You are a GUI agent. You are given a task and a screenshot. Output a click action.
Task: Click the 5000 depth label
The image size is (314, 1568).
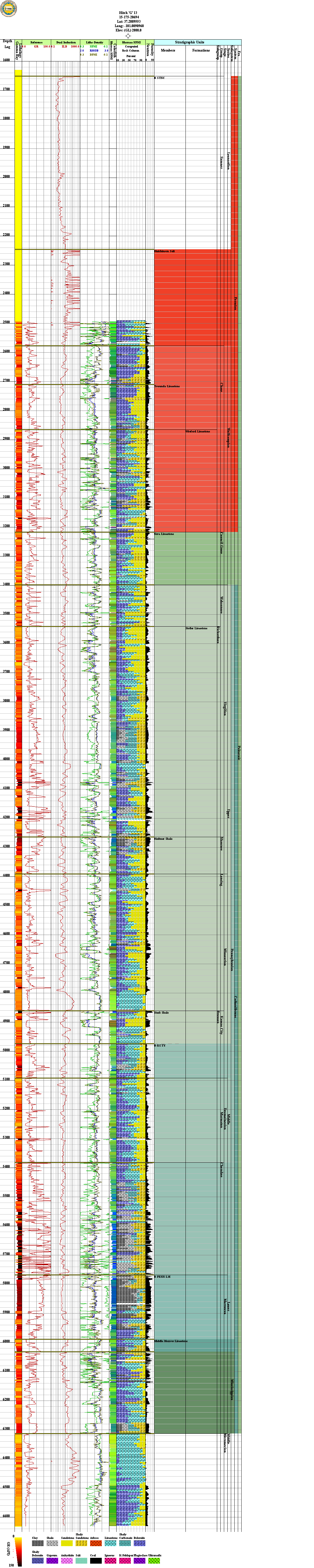tap(6, 1049)
